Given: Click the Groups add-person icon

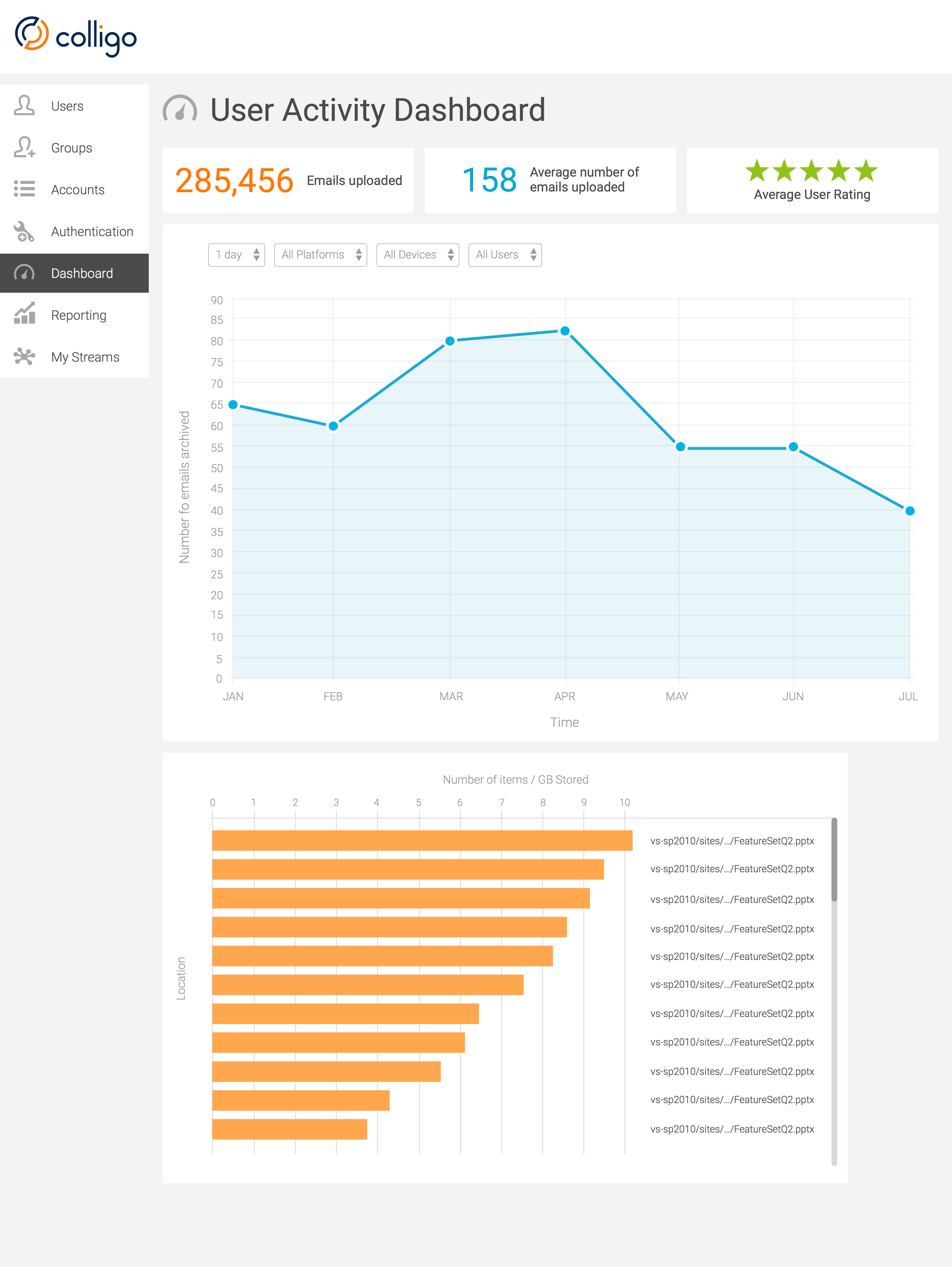Looking at the screenshot, I should [24, 147].
